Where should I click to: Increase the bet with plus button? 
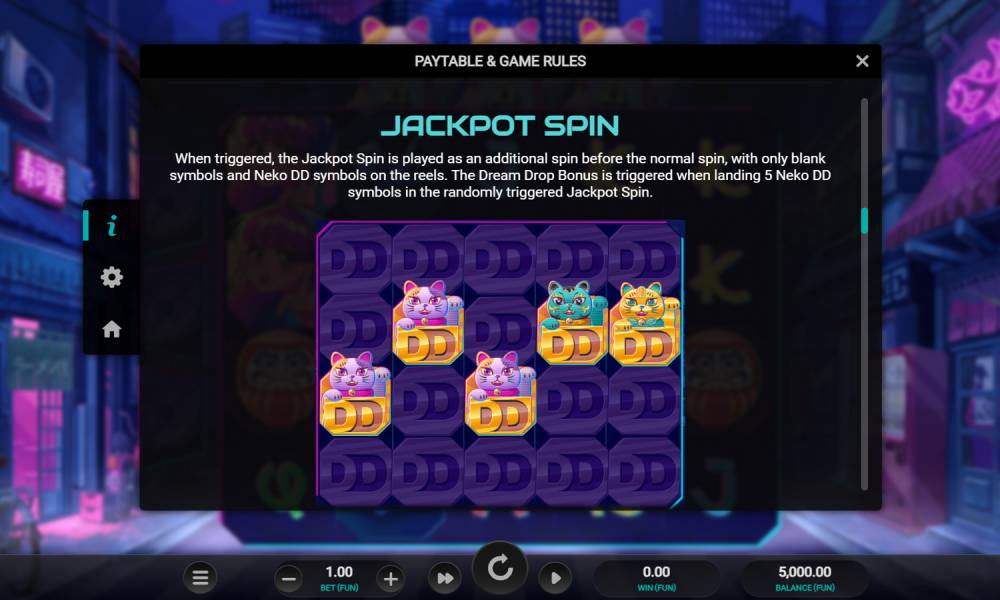pyautogui.click(x=390, y=579)
